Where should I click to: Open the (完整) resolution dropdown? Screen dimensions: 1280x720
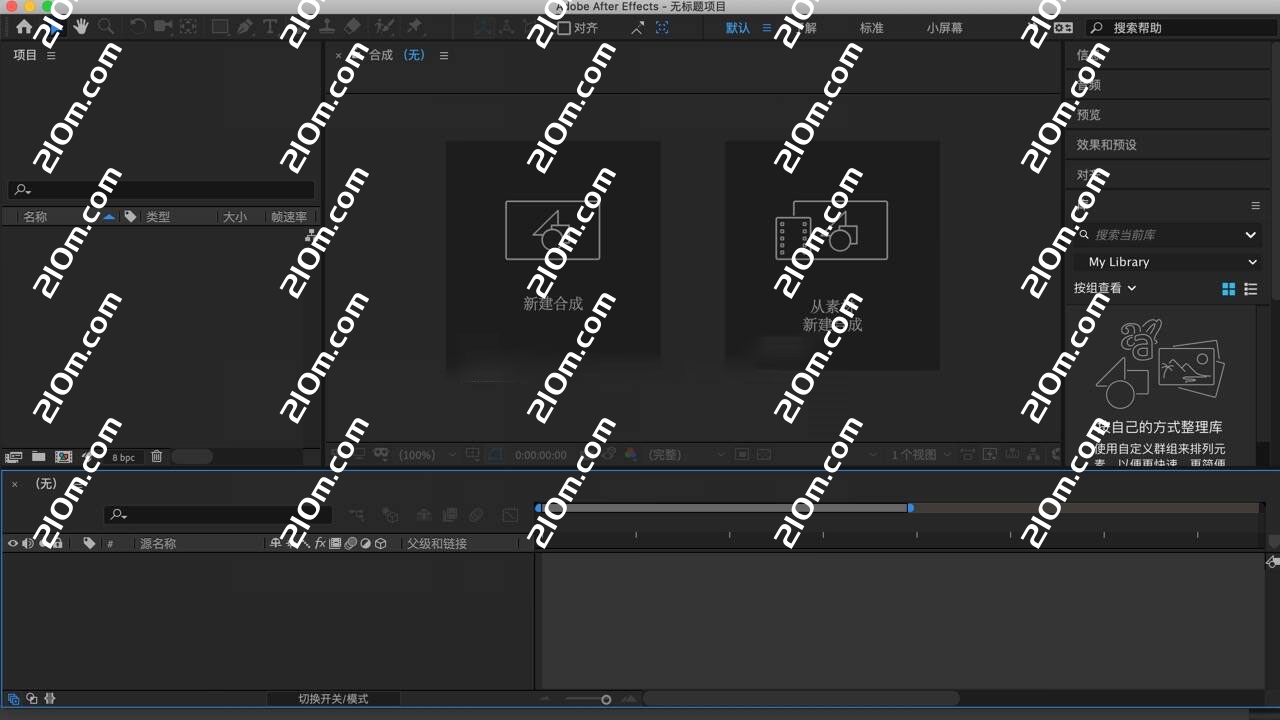685,455
